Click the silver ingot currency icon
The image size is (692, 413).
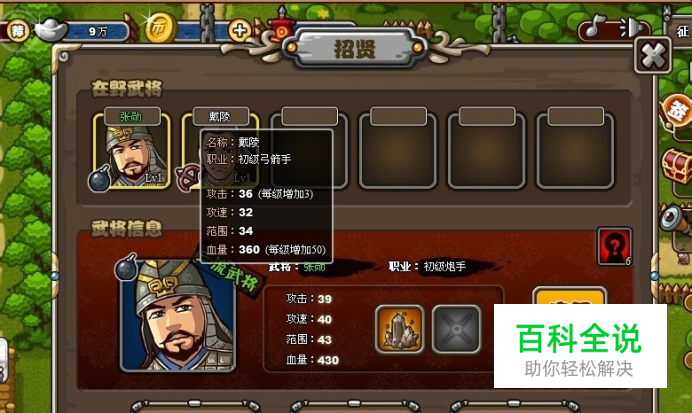point(51,30)
